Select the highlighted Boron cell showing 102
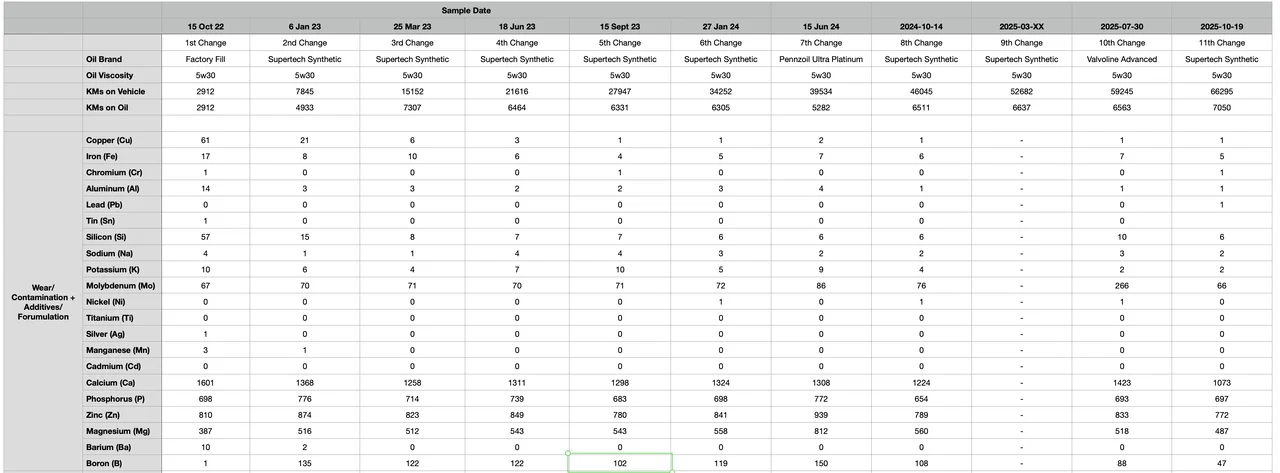 [x=618, y=463]
